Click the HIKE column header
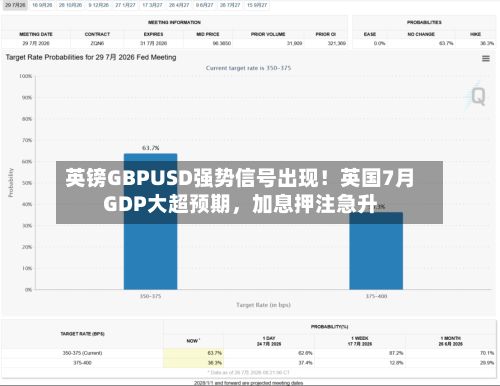Screen dimensions: 500x386 475,34
